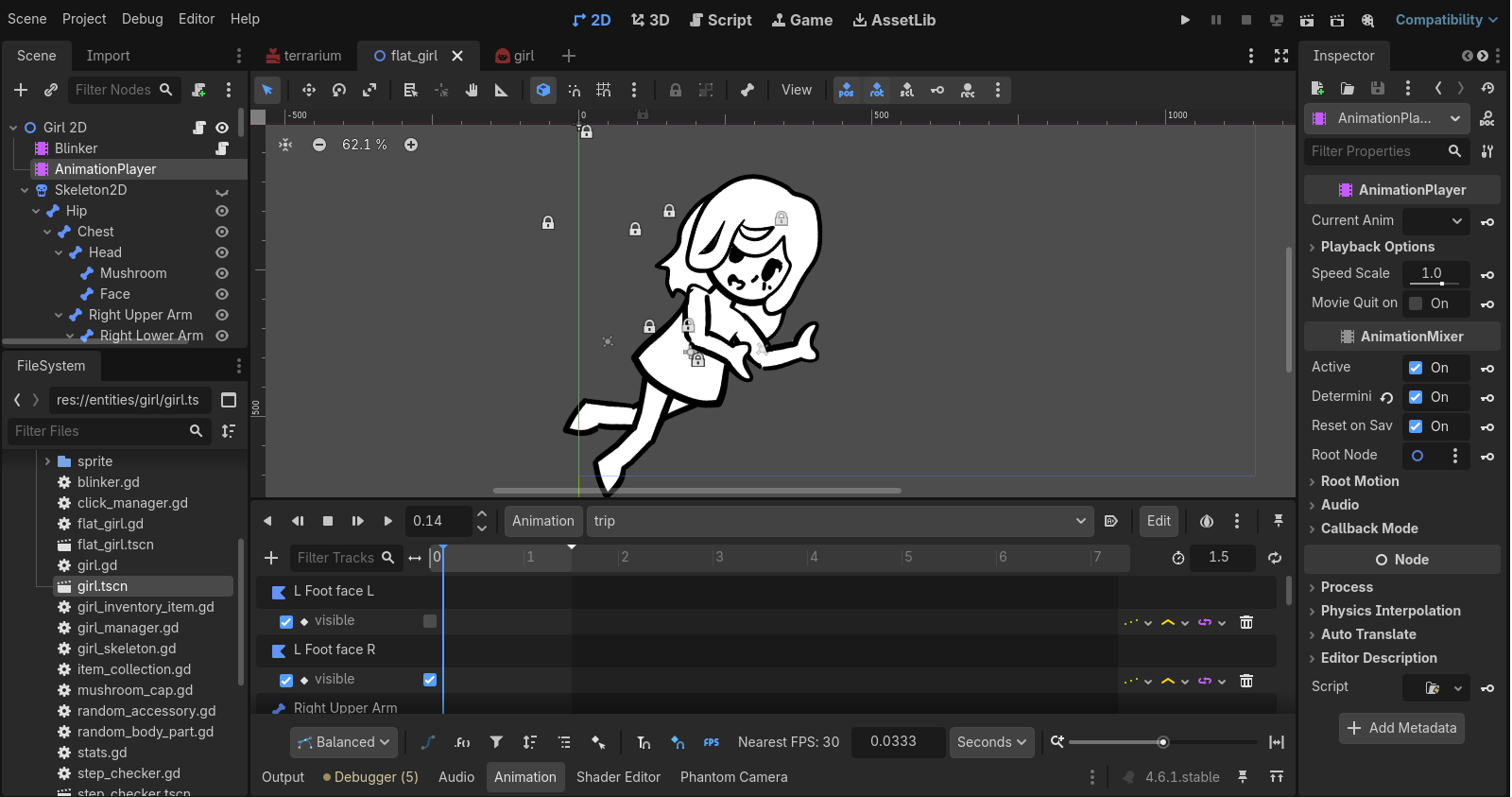This screenshot has width=1512, height=797.
Task: Select the Rotate Mode tool
Action: pos(339,90)
